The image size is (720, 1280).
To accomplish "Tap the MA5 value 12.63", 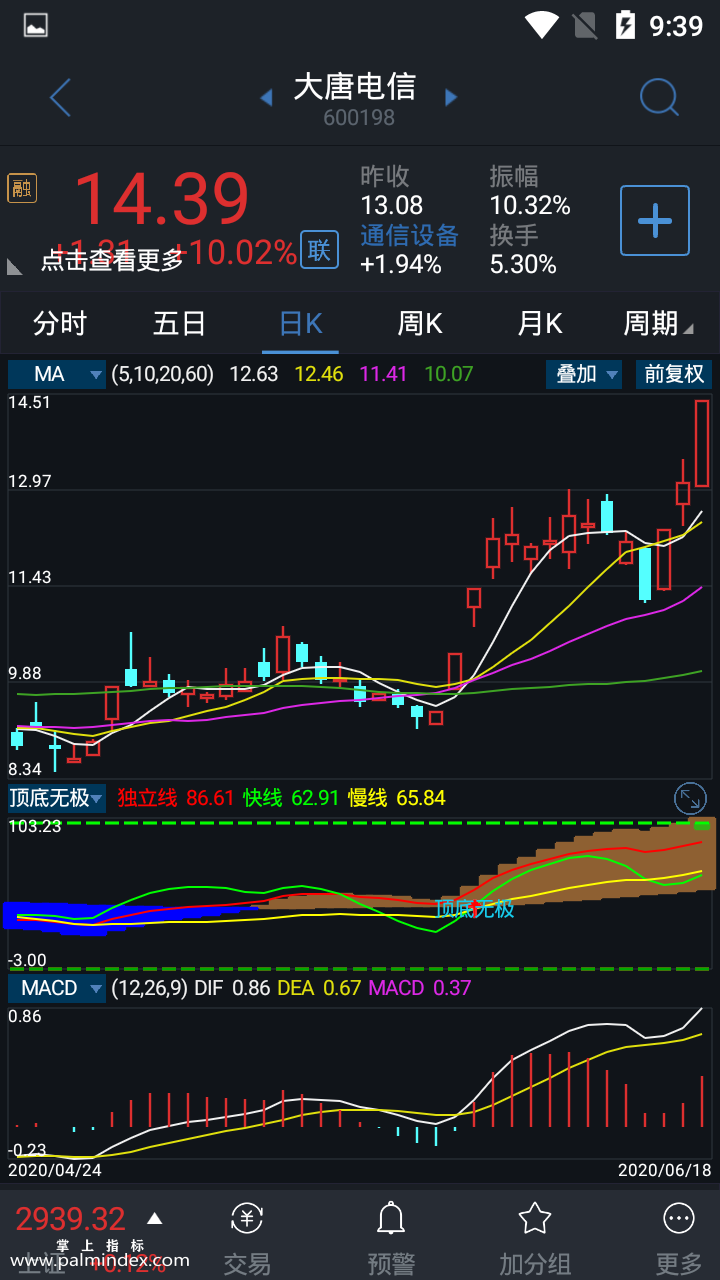I will pyautogui.click(x=254, y=374).
